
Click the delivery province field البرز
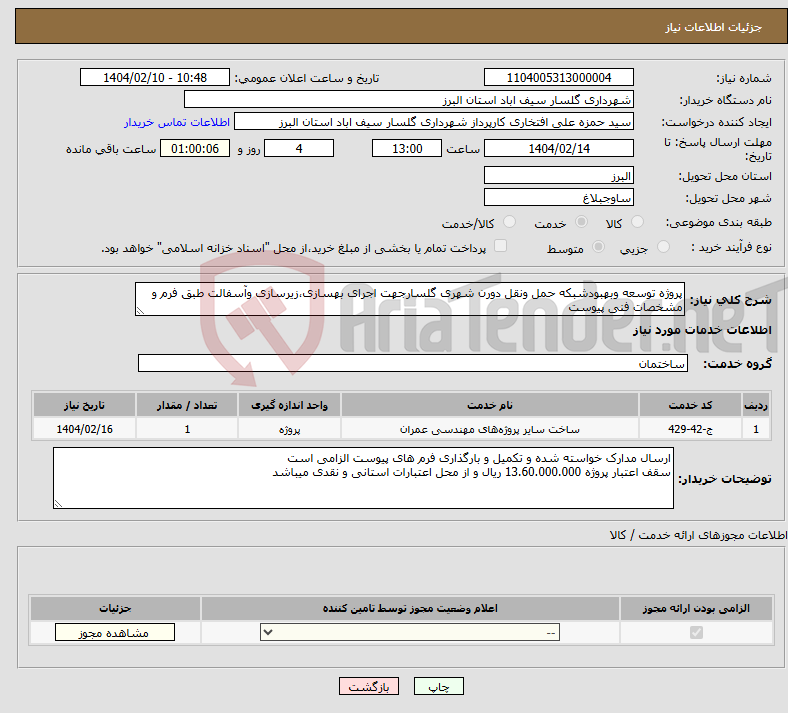(x=558, y=175)
